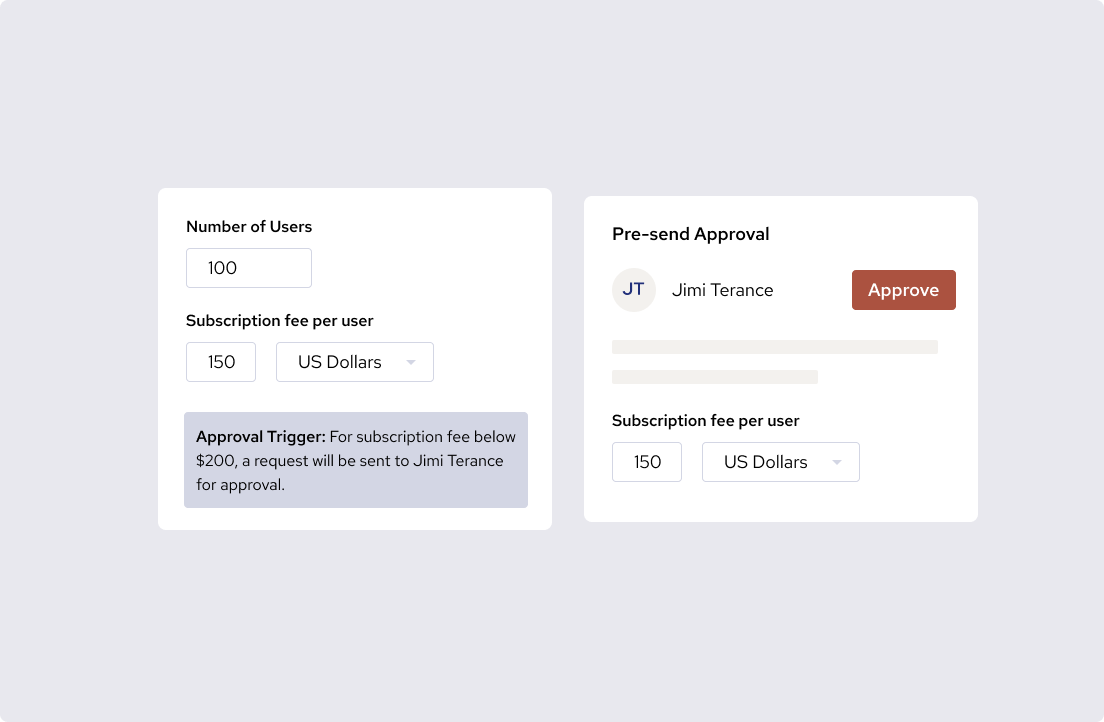Click the second shorter placeholder bar

point(714,377)
